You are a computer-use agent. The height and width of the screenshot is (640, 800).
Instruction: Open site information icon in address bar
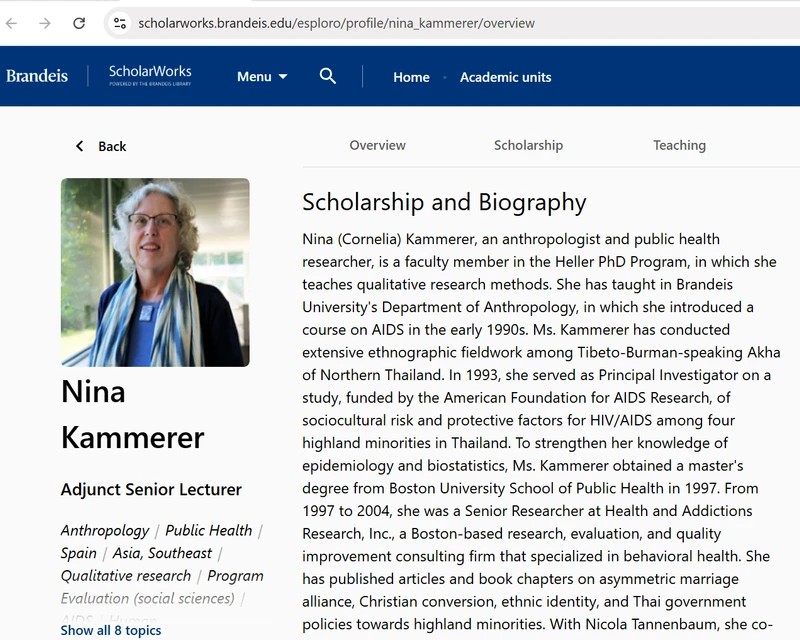pos(120,23)
